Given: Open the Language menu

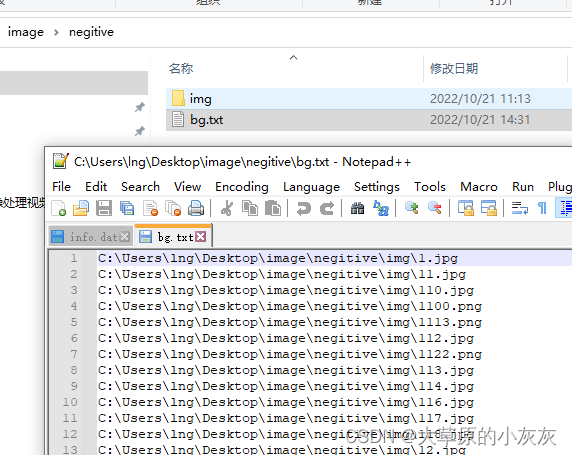Looking at the screenshot, I should coord(311,187).
